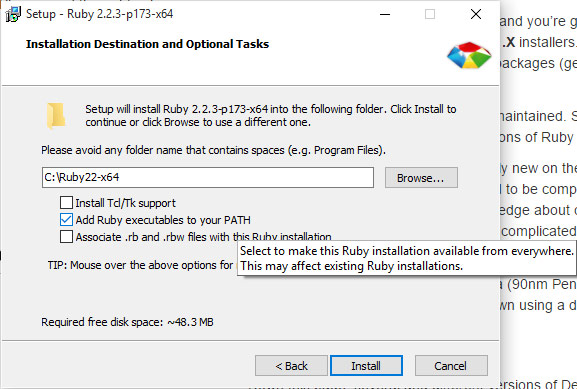Click the RubyInstaller gem logo

tap(469, 55)
